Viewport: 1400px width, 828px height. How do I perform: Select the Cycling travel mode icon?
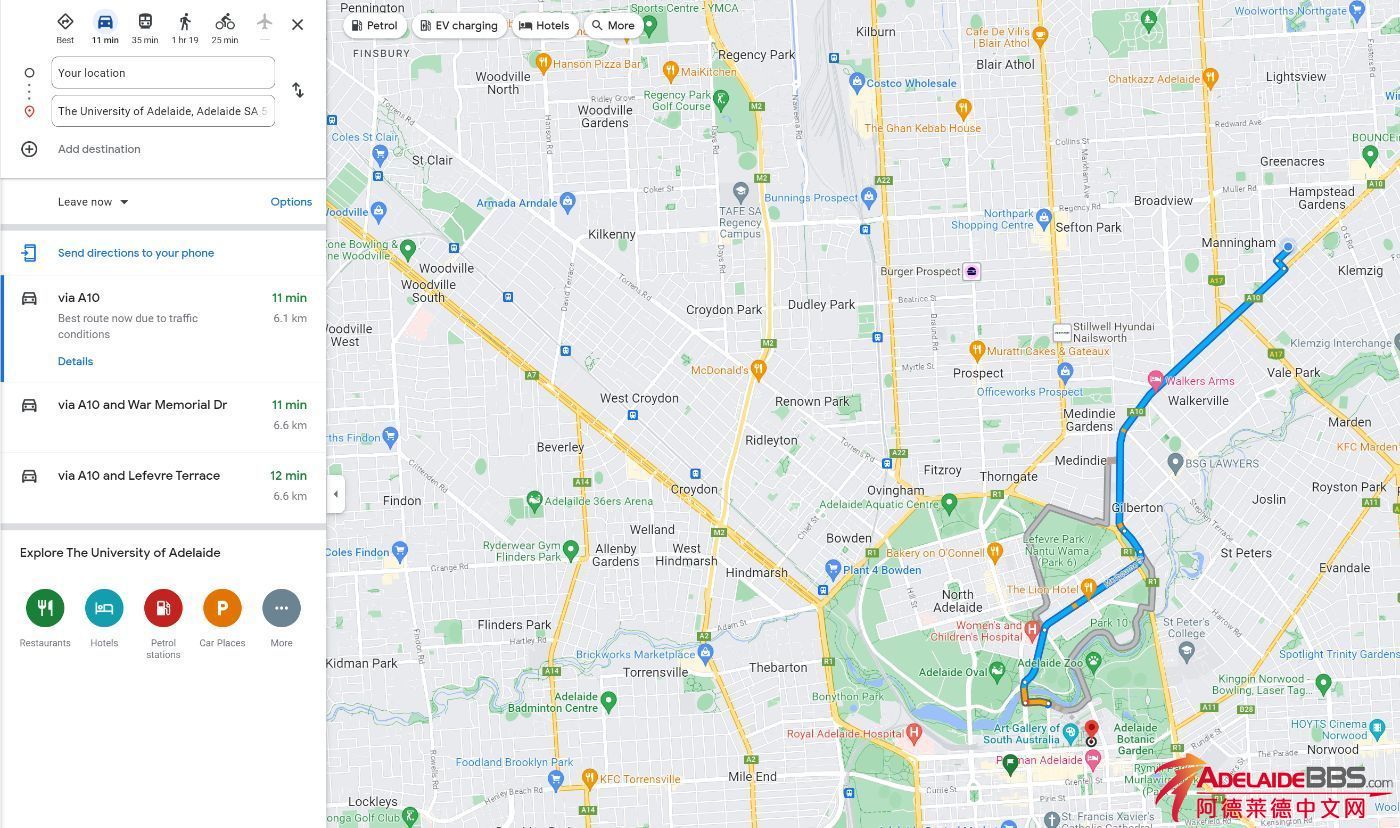225,22
